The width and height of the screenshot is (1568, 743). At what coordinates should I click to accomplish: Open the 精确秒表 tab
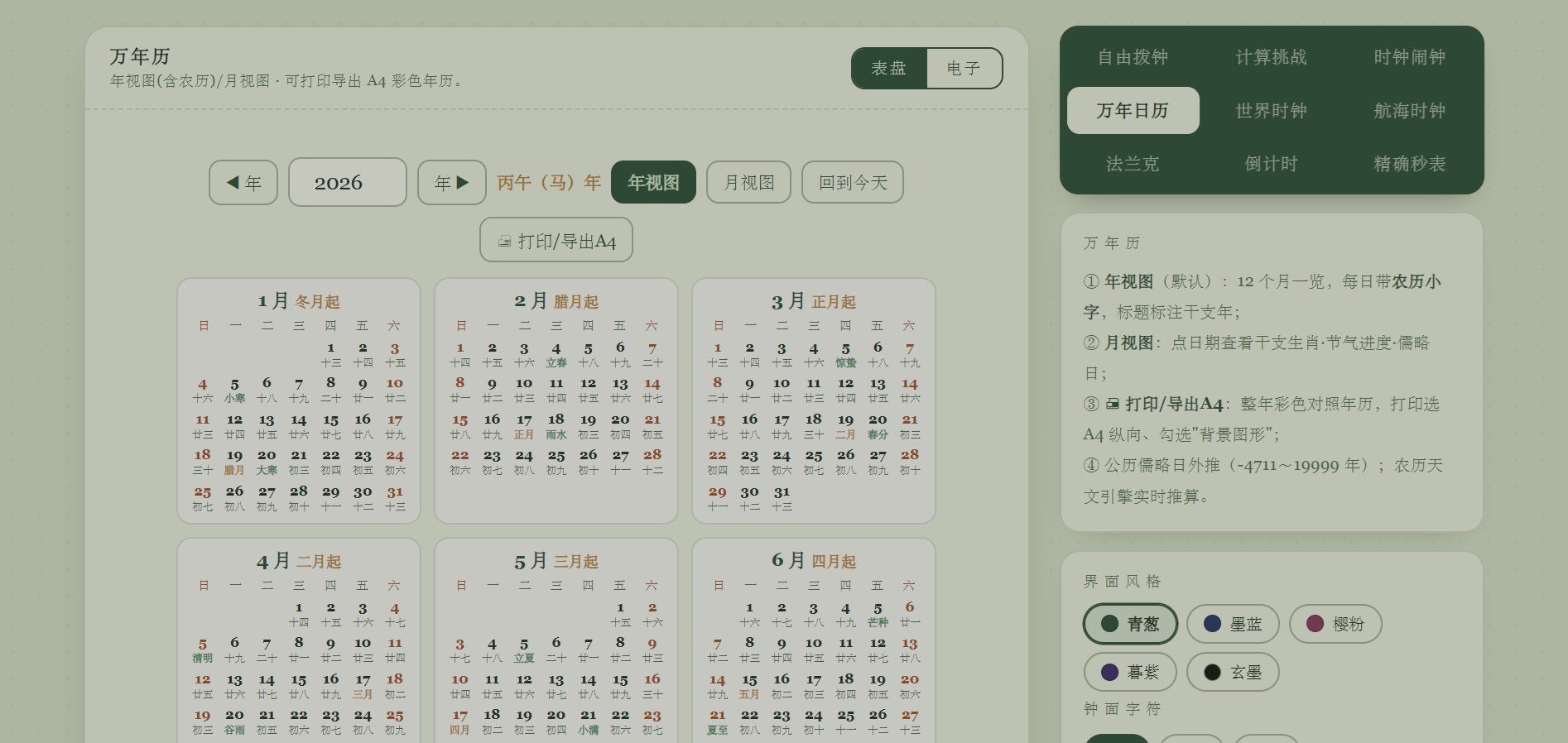[1409, 163]
